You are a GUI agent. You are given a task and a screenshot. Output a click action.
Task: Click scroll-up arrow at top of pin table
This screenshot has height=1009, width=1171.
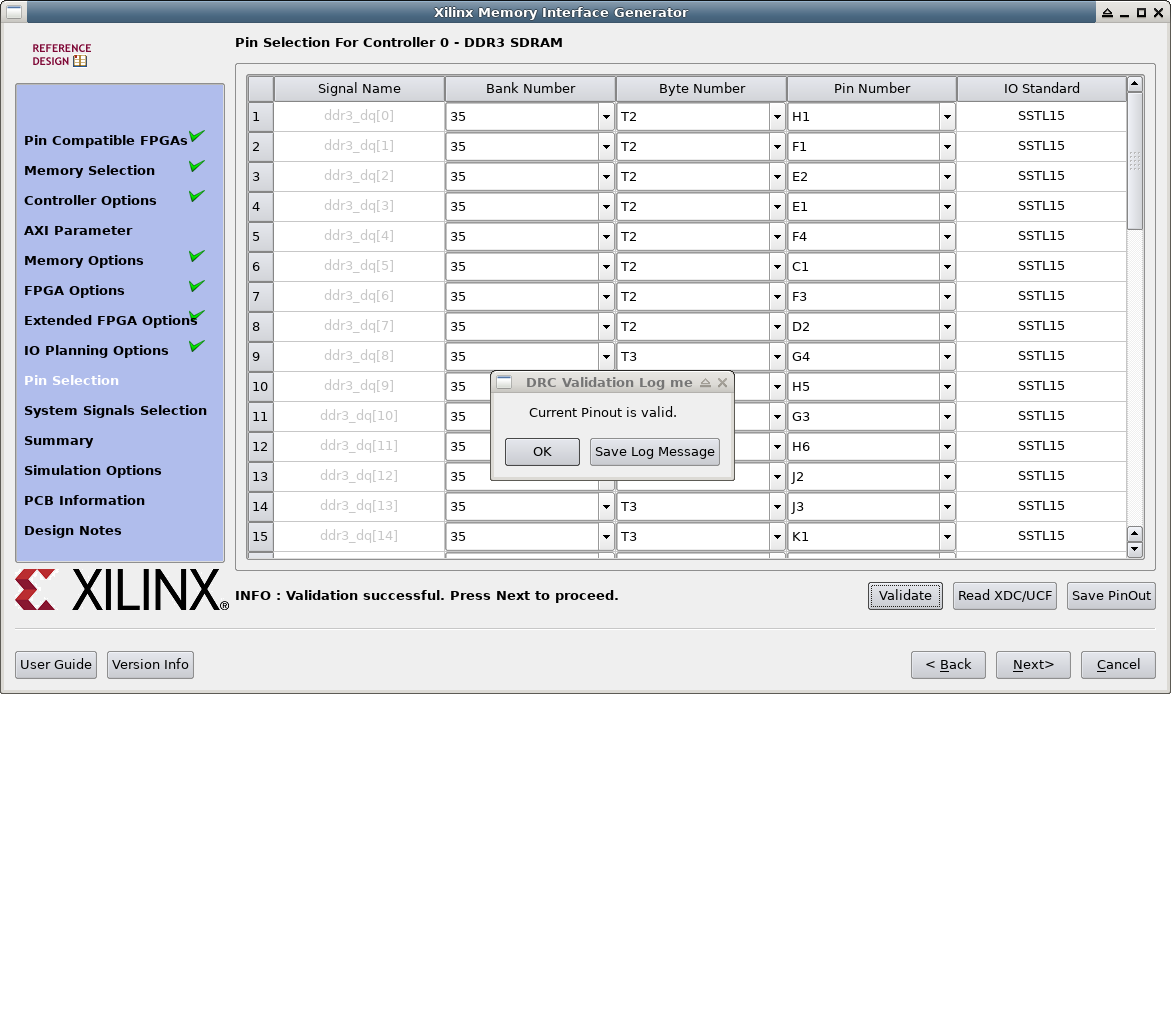1135,84
